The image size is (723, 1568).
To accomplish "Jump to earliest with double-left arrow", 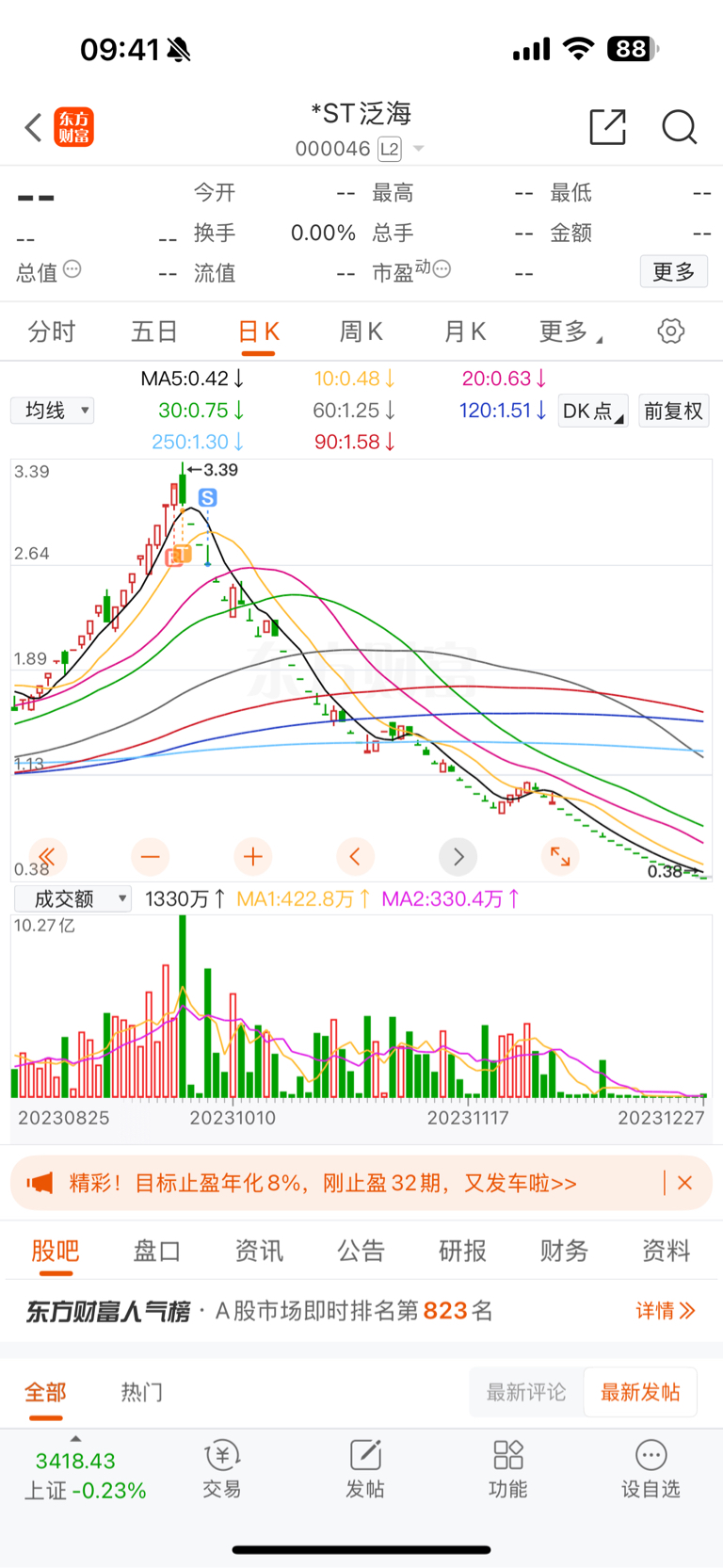I will tap(47, 856).
